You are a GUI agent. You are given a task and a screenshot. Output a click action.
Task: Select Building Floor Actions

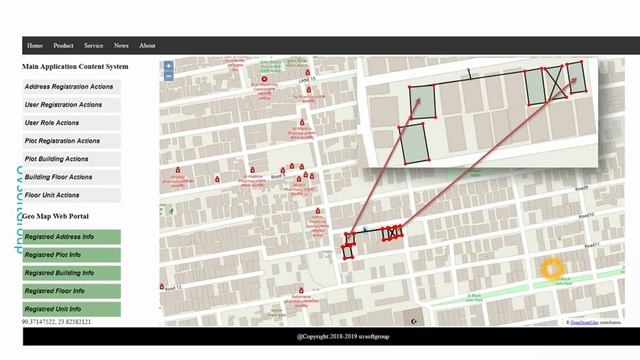(x=71, y=177)
